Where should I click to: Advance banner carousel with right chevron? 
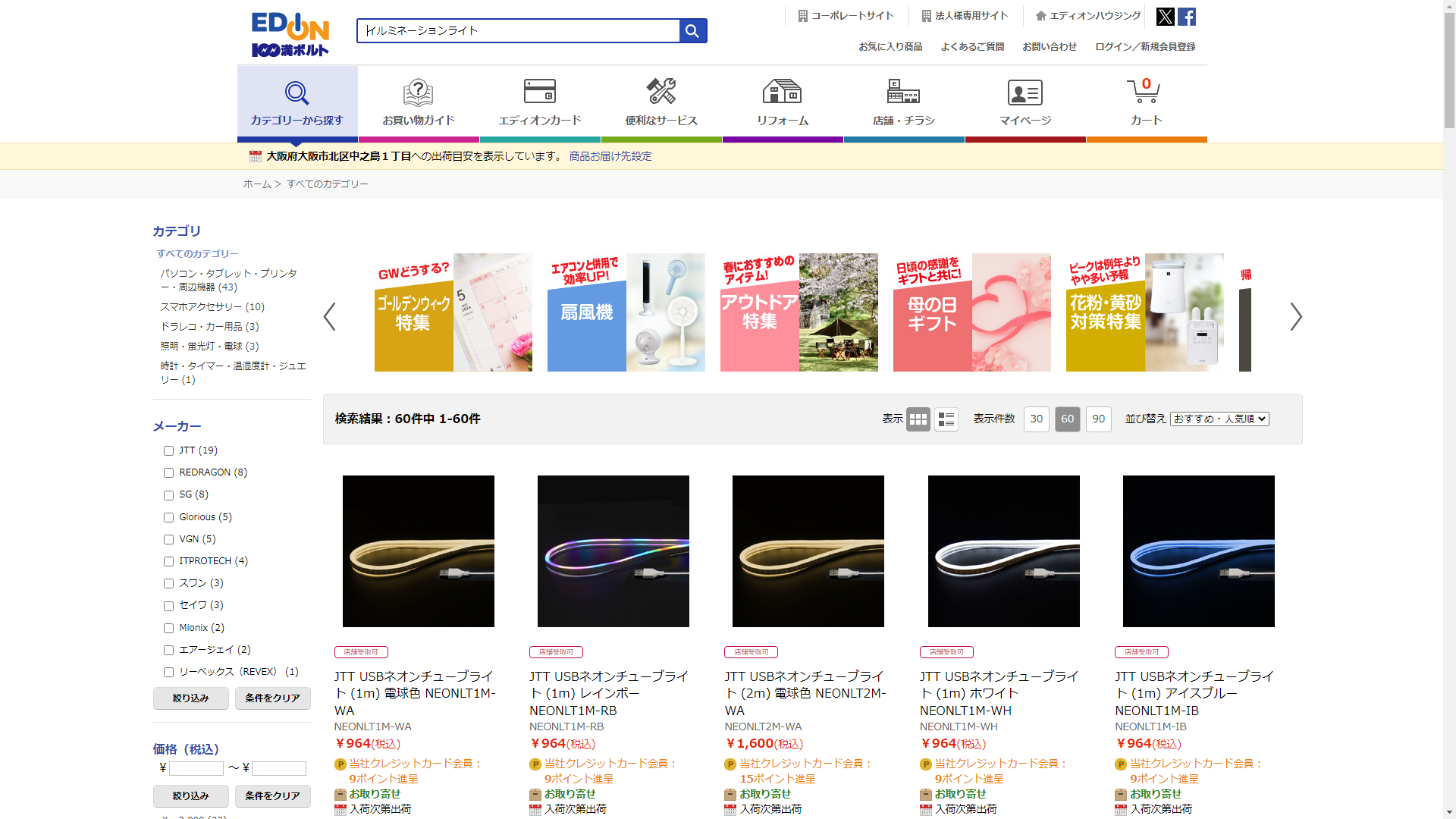point(1295,317)
